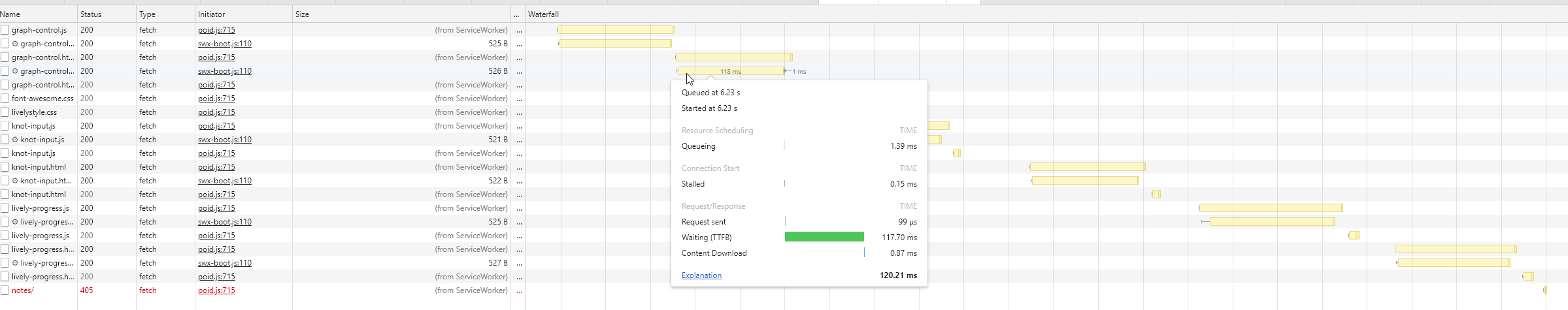Viewport: 1568px width, 310px height.
Task: Click the green Waiting (TTFB) timing bar
Action: point(824,237)
